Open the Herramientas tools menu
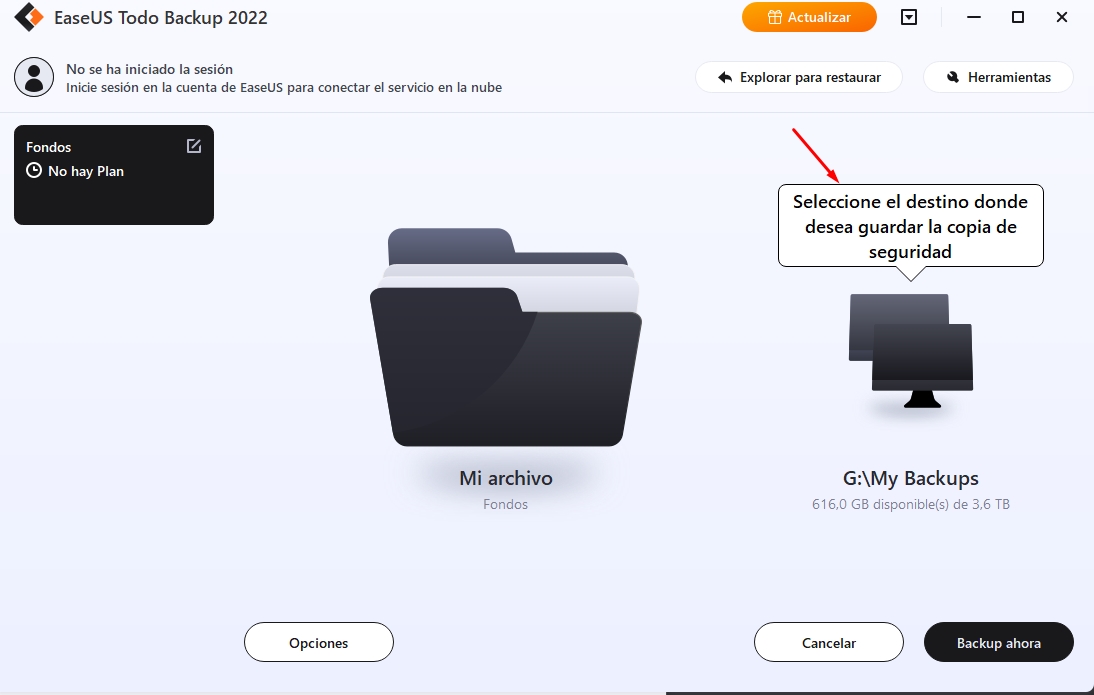 click(998, 77)
